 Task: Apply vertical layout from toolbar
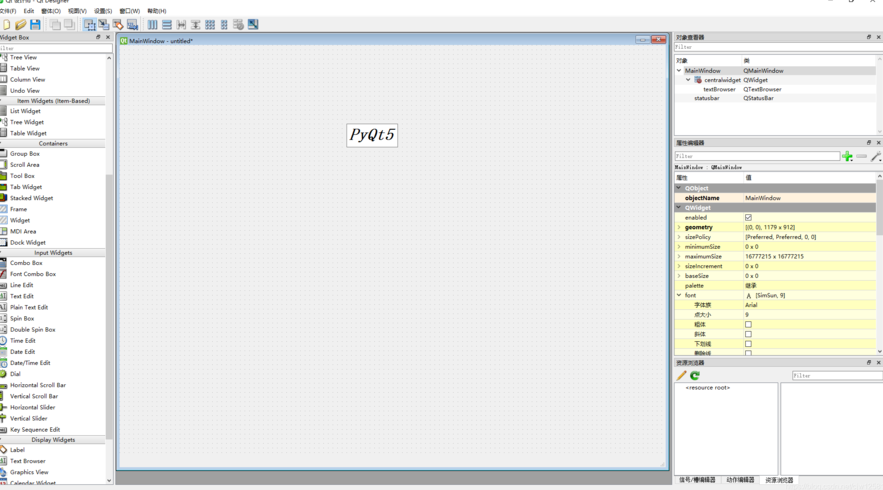[167, 24]
